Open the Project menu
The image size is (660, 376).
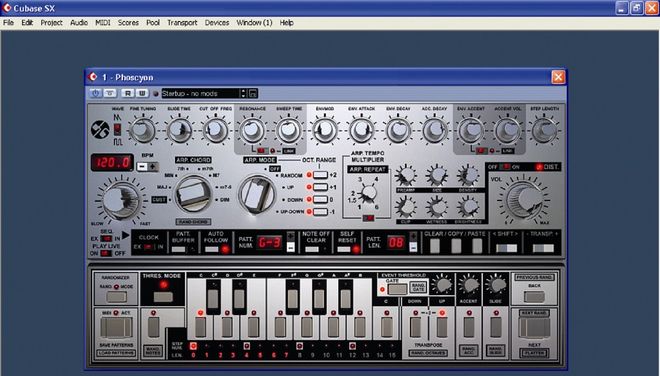51,23
